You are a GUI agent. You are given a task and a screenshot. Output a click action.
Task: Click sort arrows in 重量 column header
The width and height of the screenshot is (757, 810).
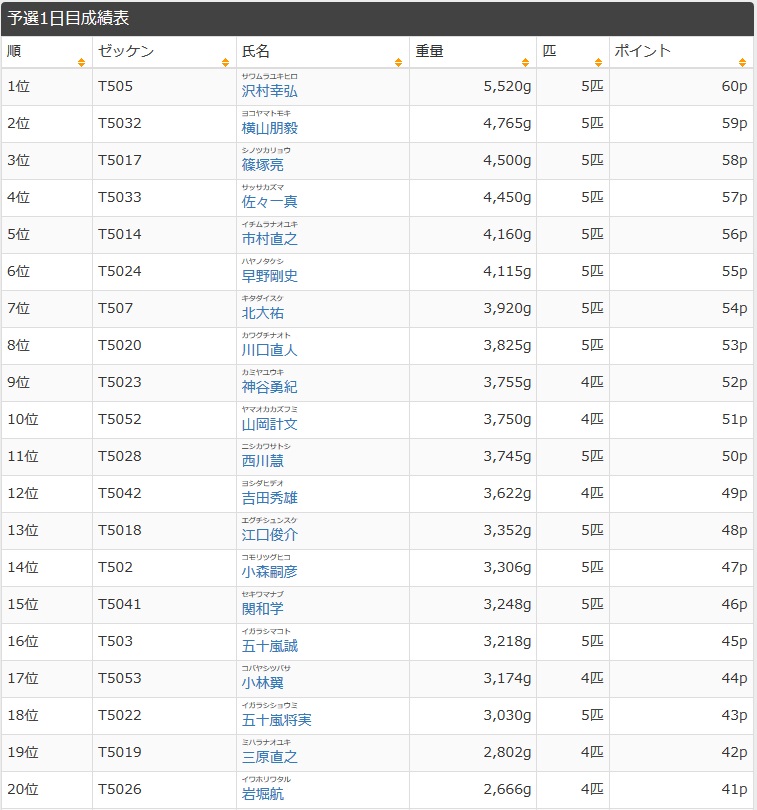pos(526,63)
